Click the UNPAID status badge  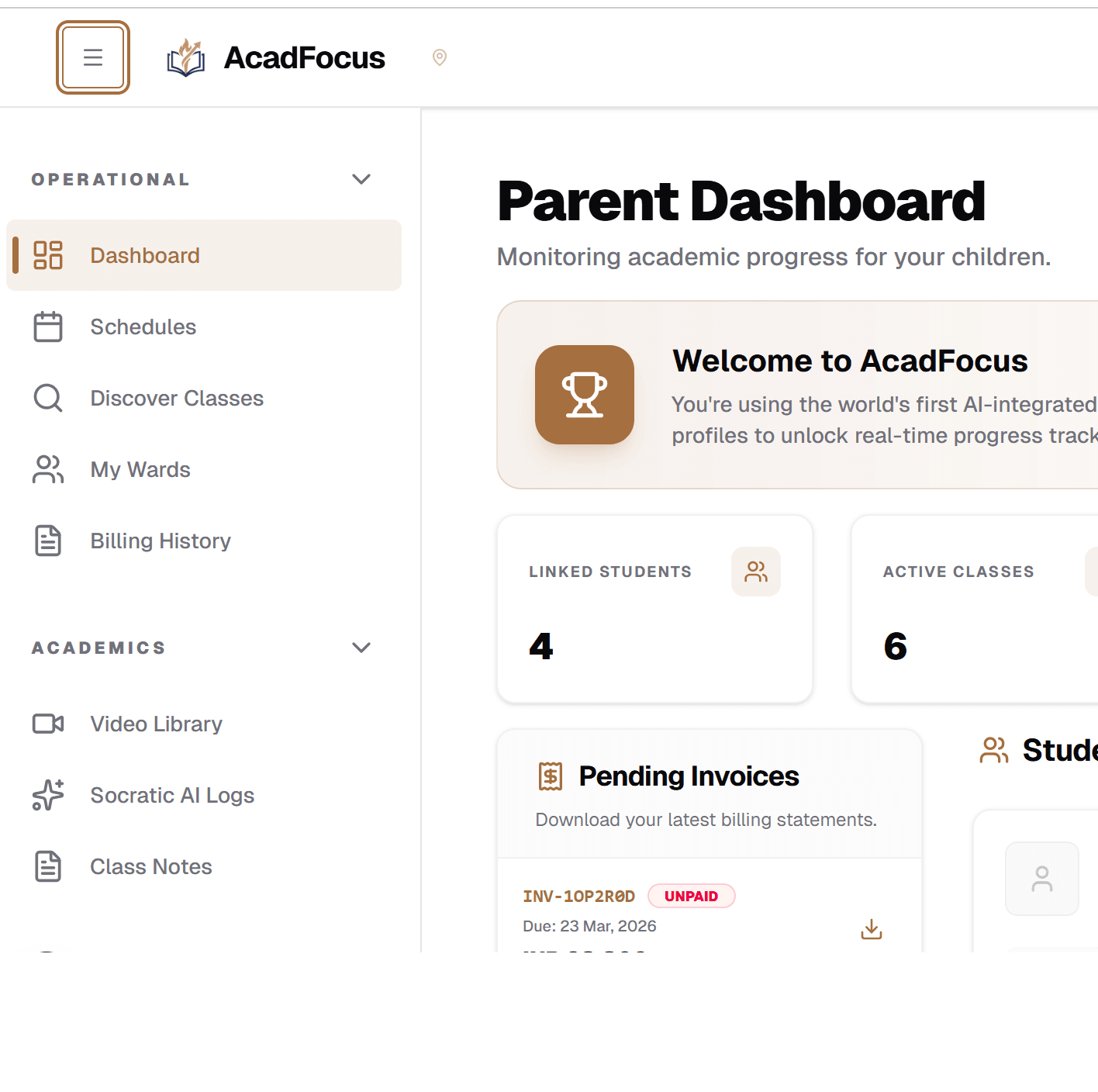(691, 896)
